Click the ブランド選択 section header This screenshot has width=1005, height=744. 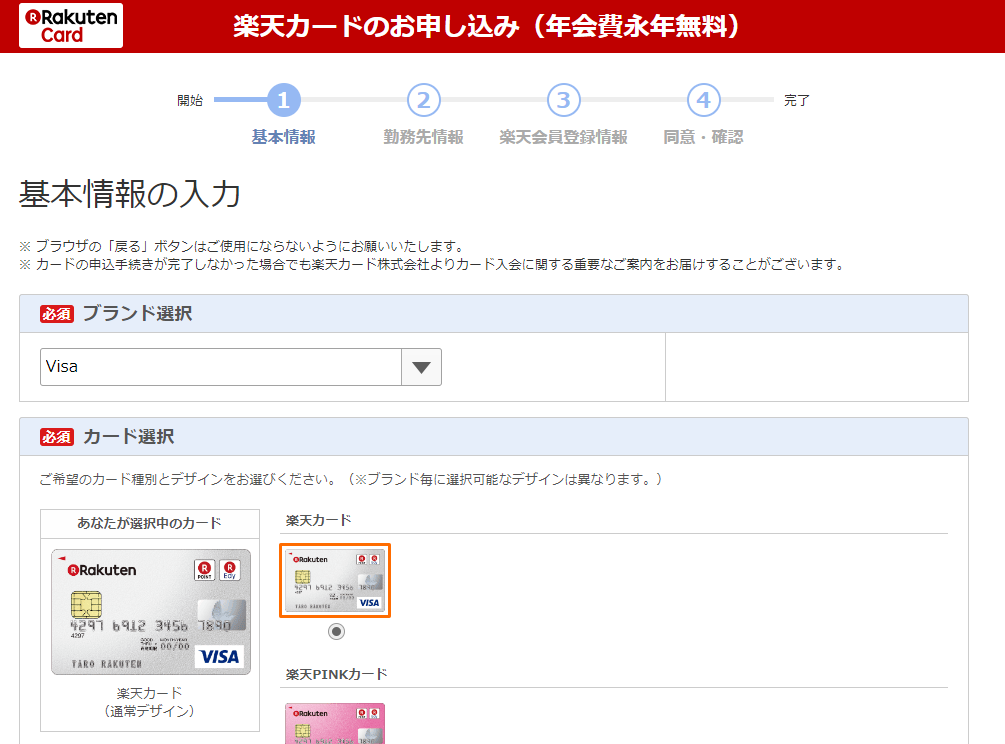[x=494, y=313]
